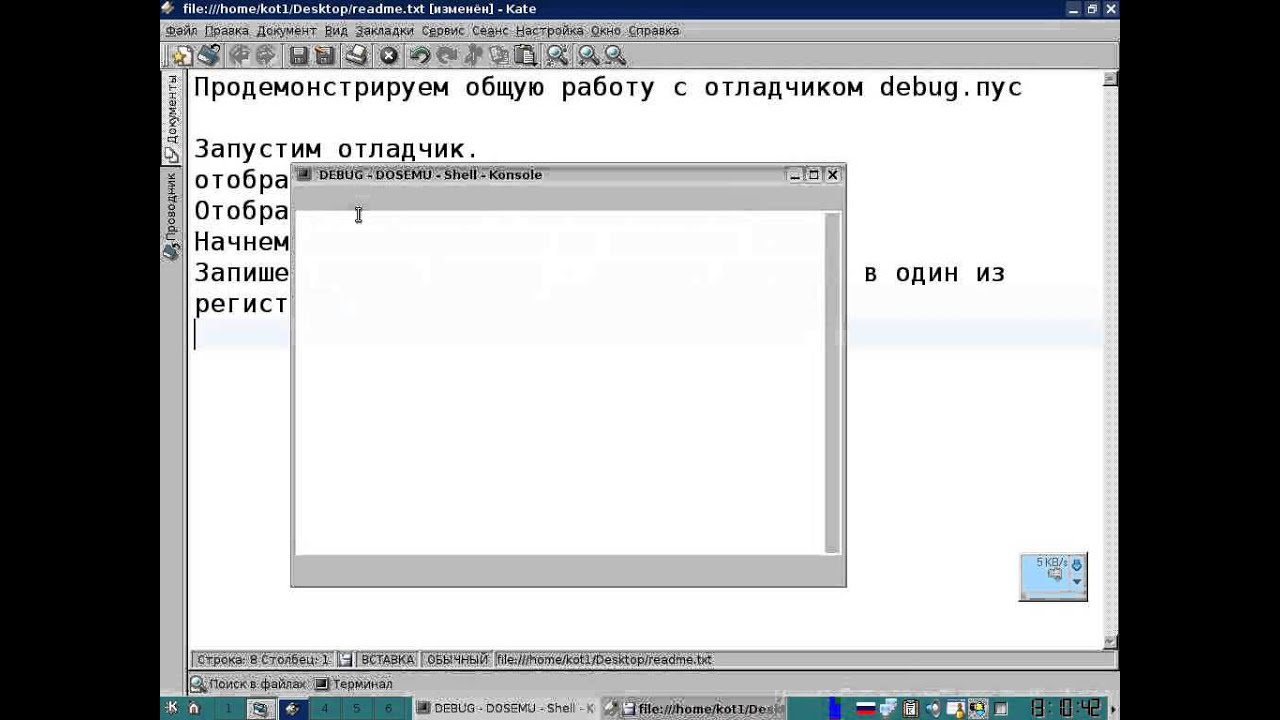
Task: Paste clipboard with toolbar paste icon
Action: [x=525, y=56]
